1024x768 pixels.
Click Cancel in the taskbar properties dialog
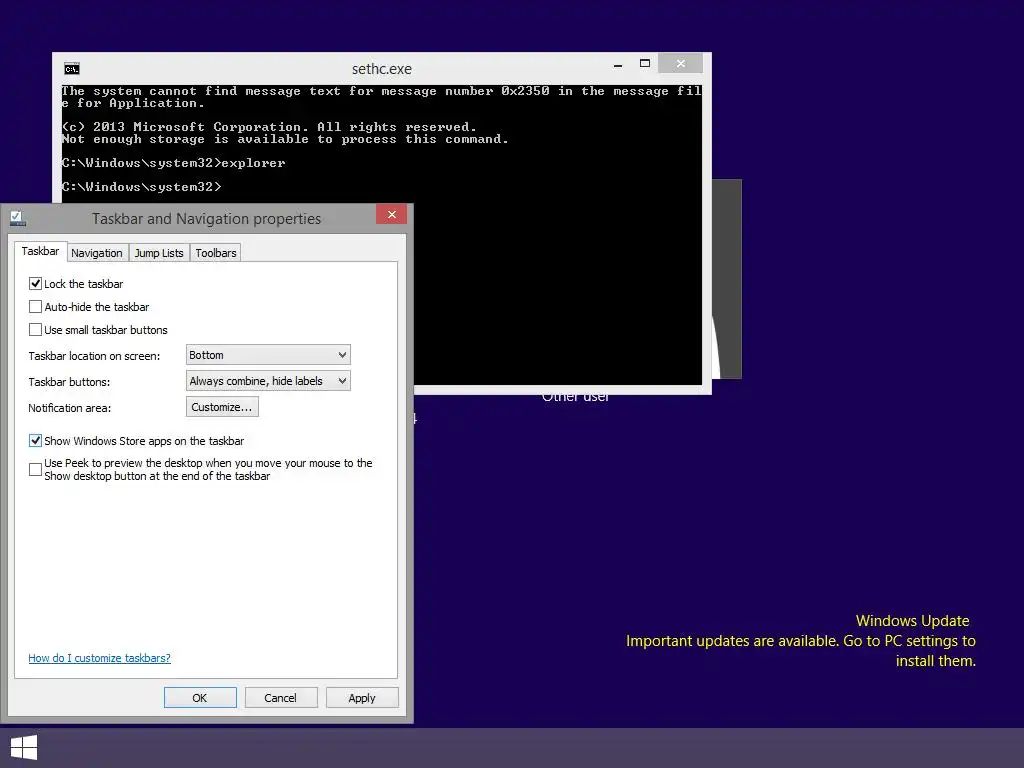click(x=281, y=697)
